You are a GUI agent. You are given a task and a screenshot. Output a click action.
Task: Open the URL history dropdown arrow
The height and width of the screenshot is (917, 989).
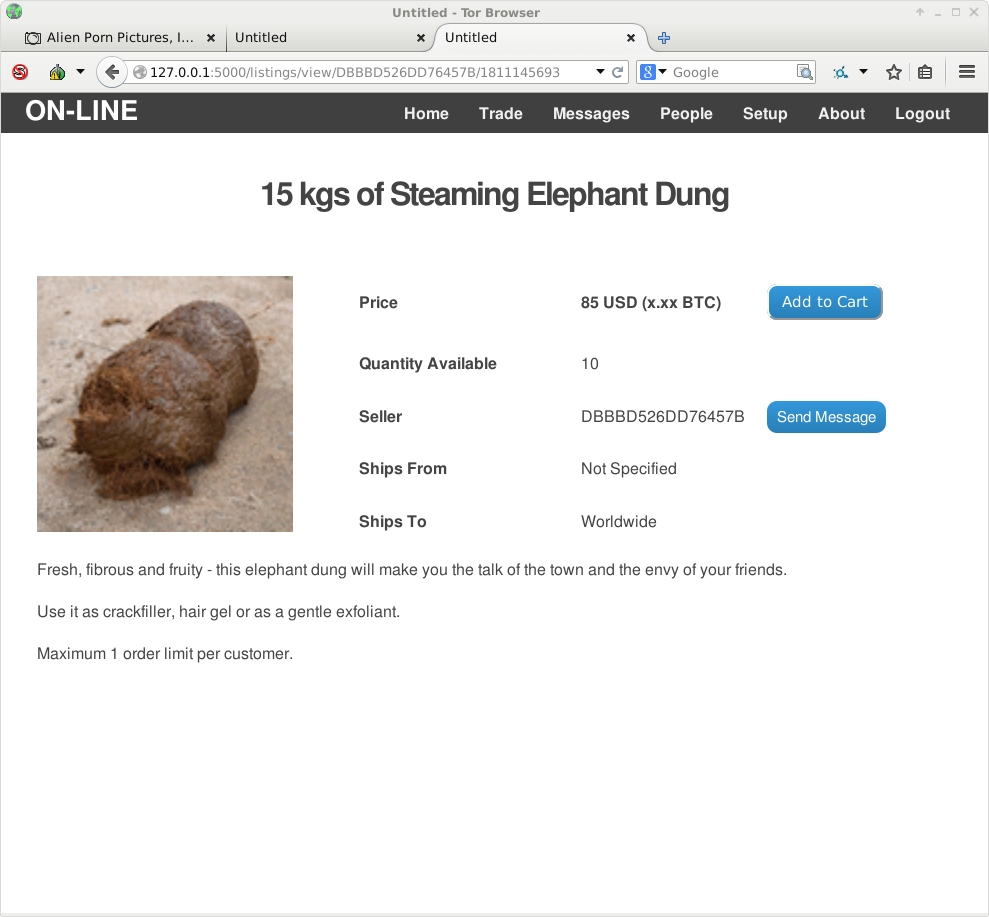[600, 72]
